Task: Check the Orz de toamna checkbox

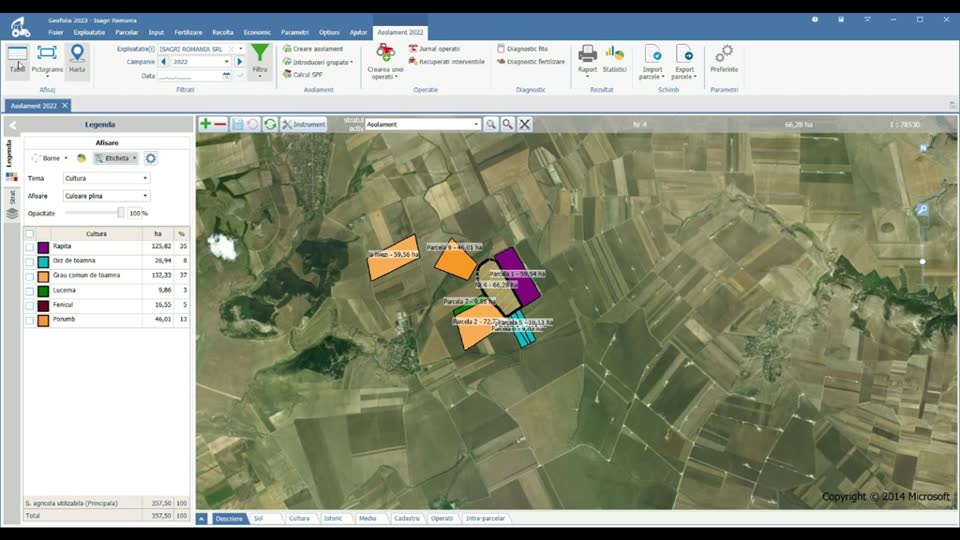Action: coord(29,262)
